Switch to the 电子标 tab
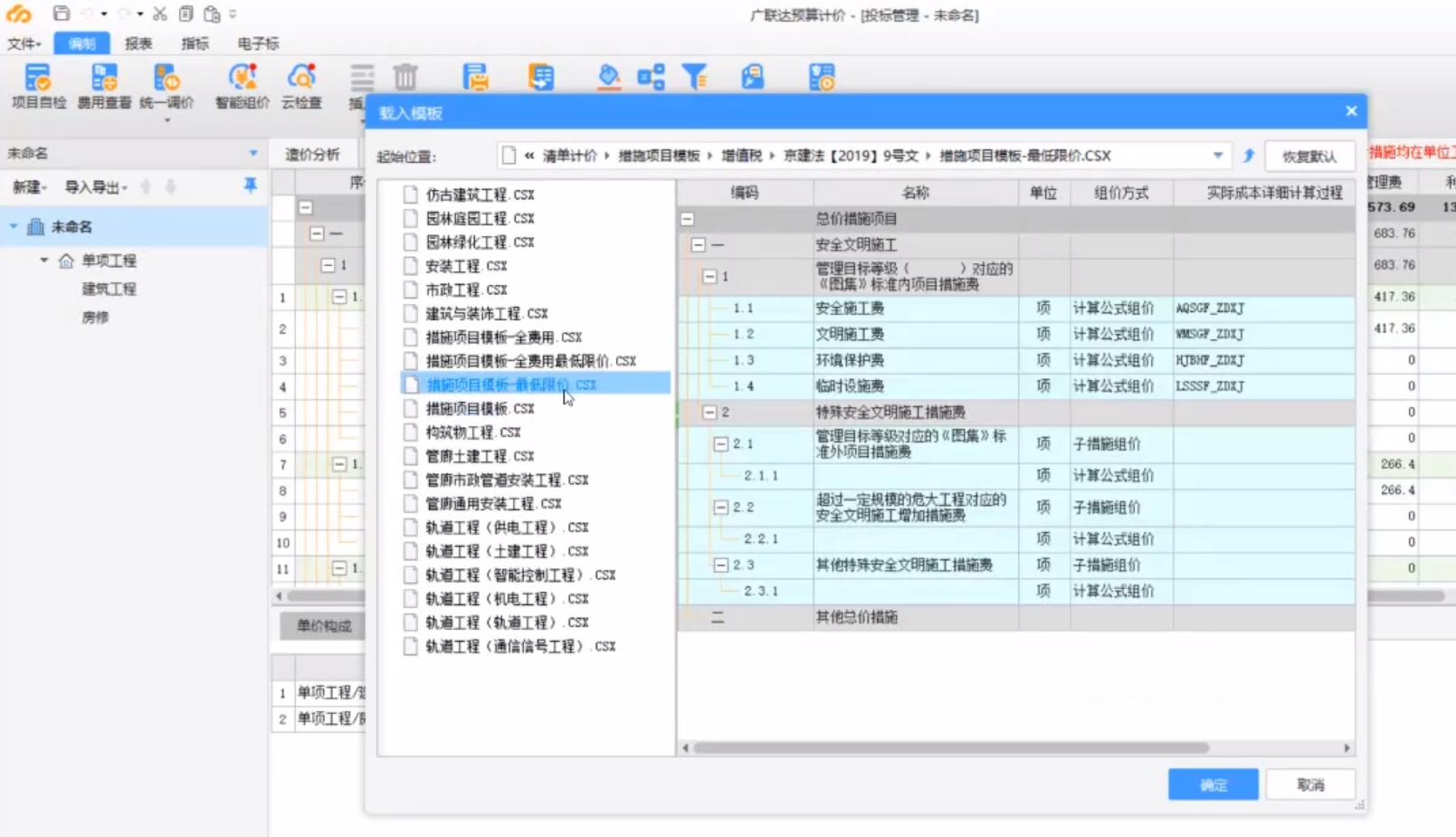The image size is (1456, 837). pos(258,43)
